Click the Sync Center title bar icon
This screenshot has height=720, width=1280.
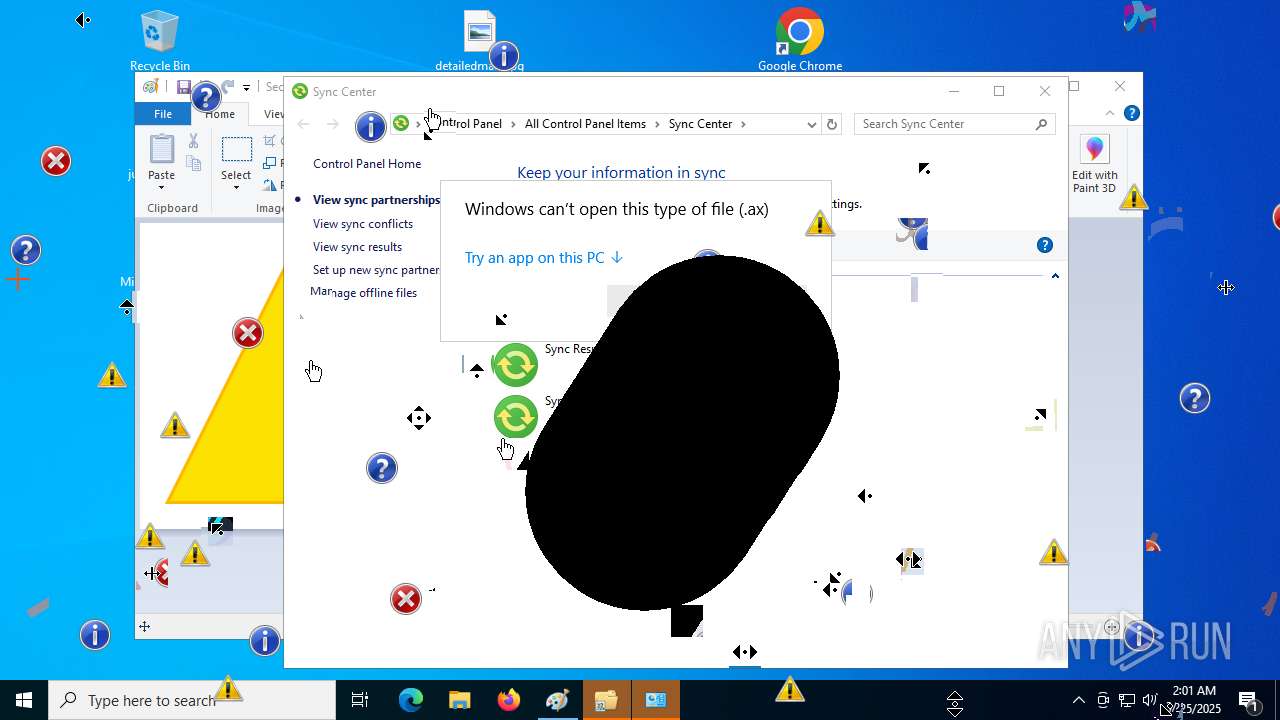point(300,91)
